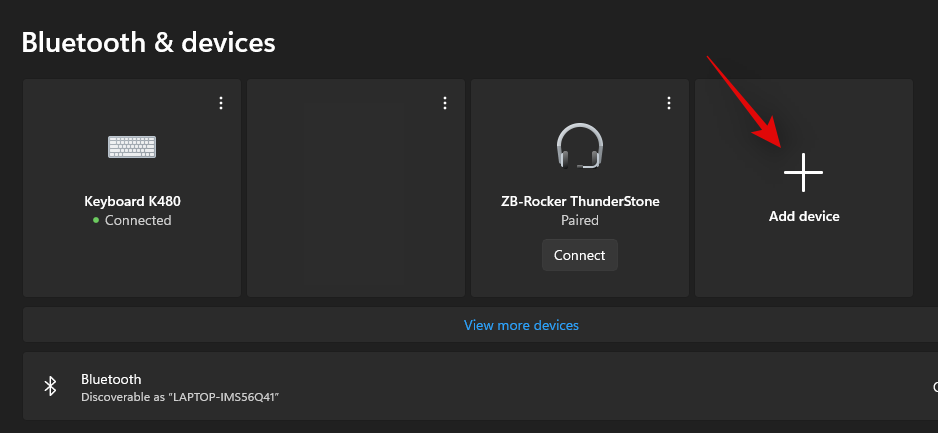Open the View more devices link

(521, 325)
